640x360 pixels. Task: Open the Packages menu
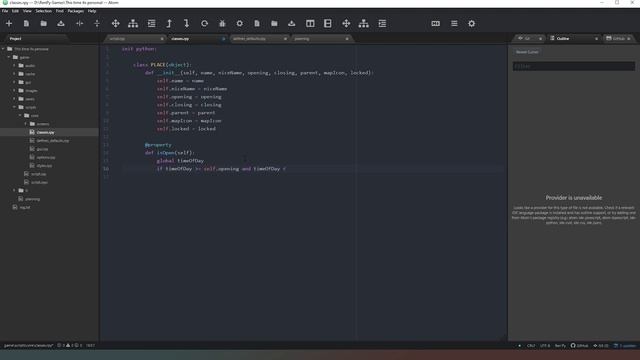[x=76, y=11]
